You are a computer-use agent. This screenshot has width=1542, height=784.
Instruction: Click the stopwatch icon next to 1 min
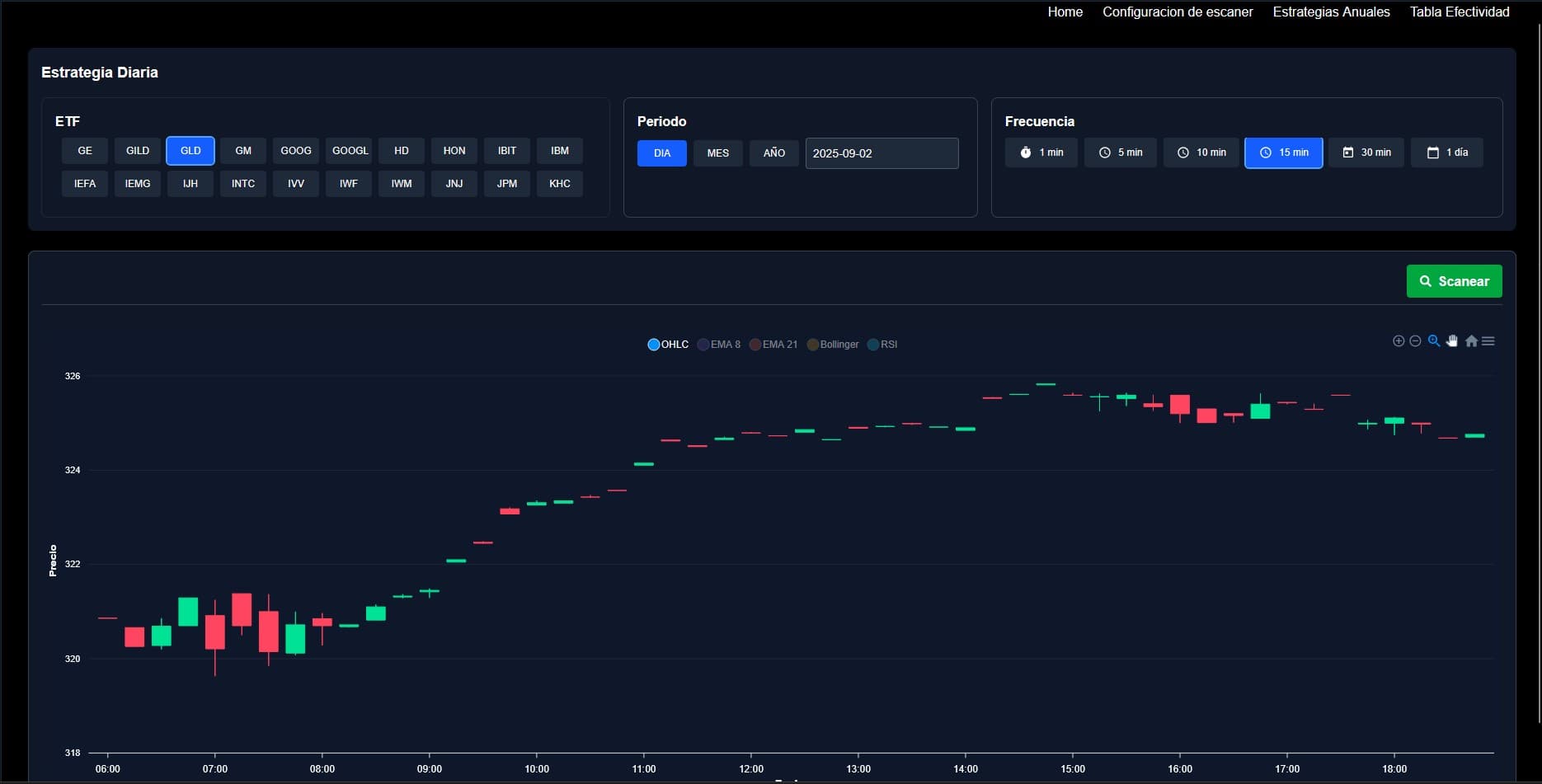tap(1024, 152)
